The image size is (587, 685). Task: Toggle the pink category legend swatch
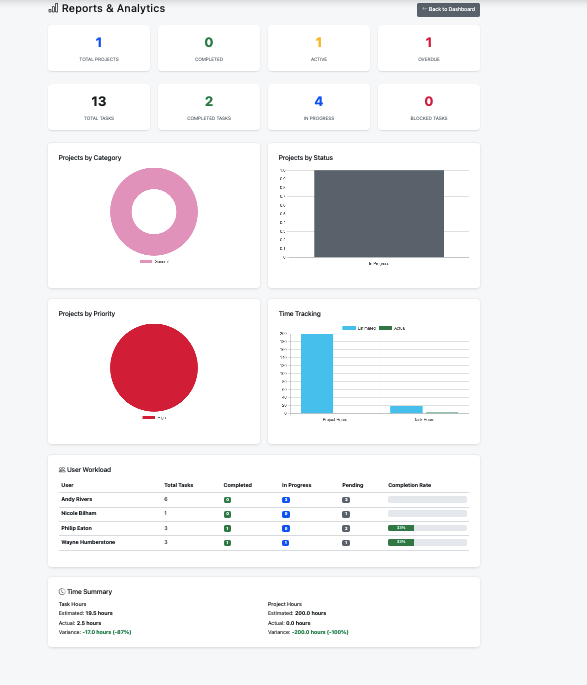[x=146, y=262]
